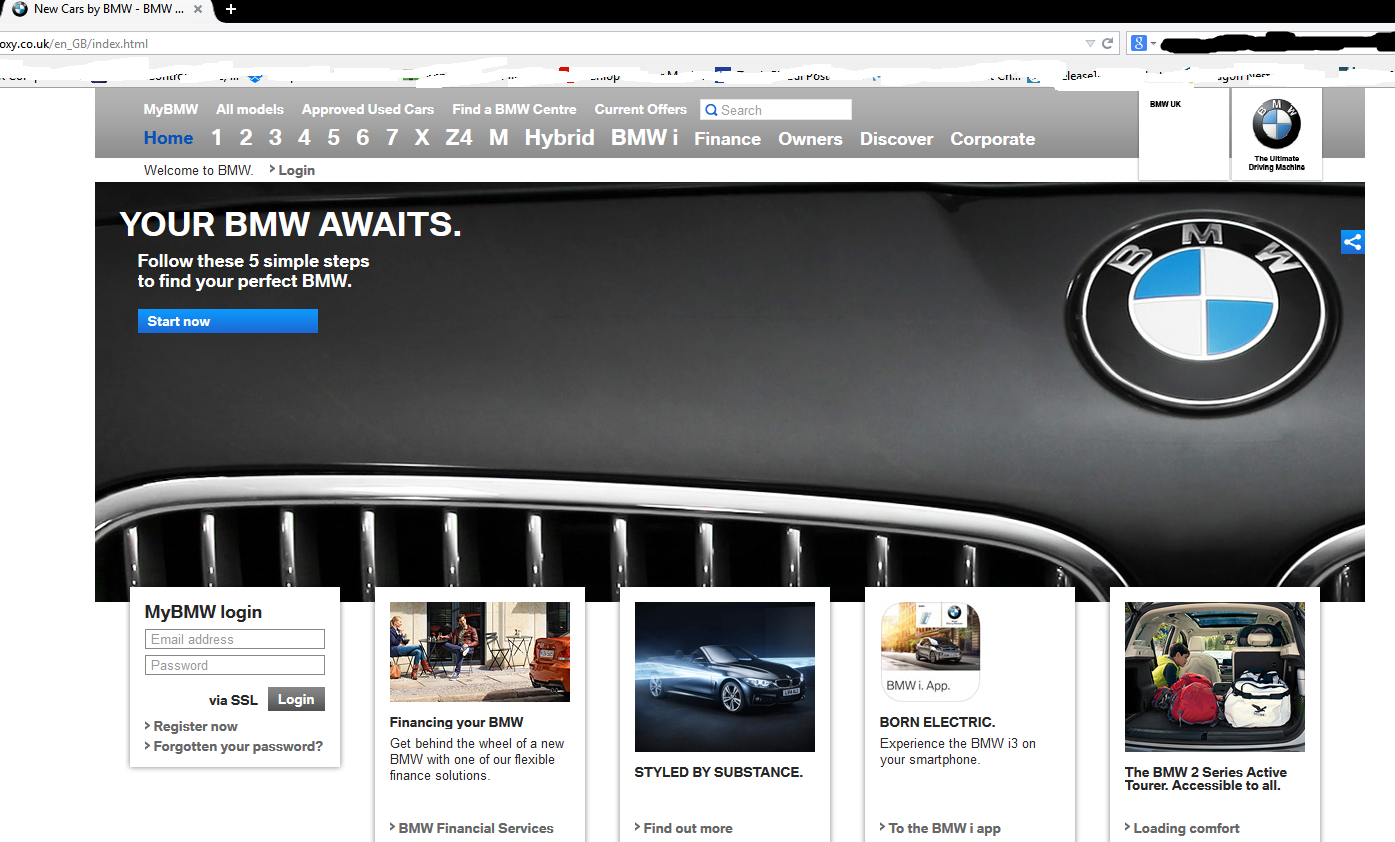The width and height of the screenshot is (1395, 842).
Task: Open the MyBMW top navigation link
Action: (171, 109)
